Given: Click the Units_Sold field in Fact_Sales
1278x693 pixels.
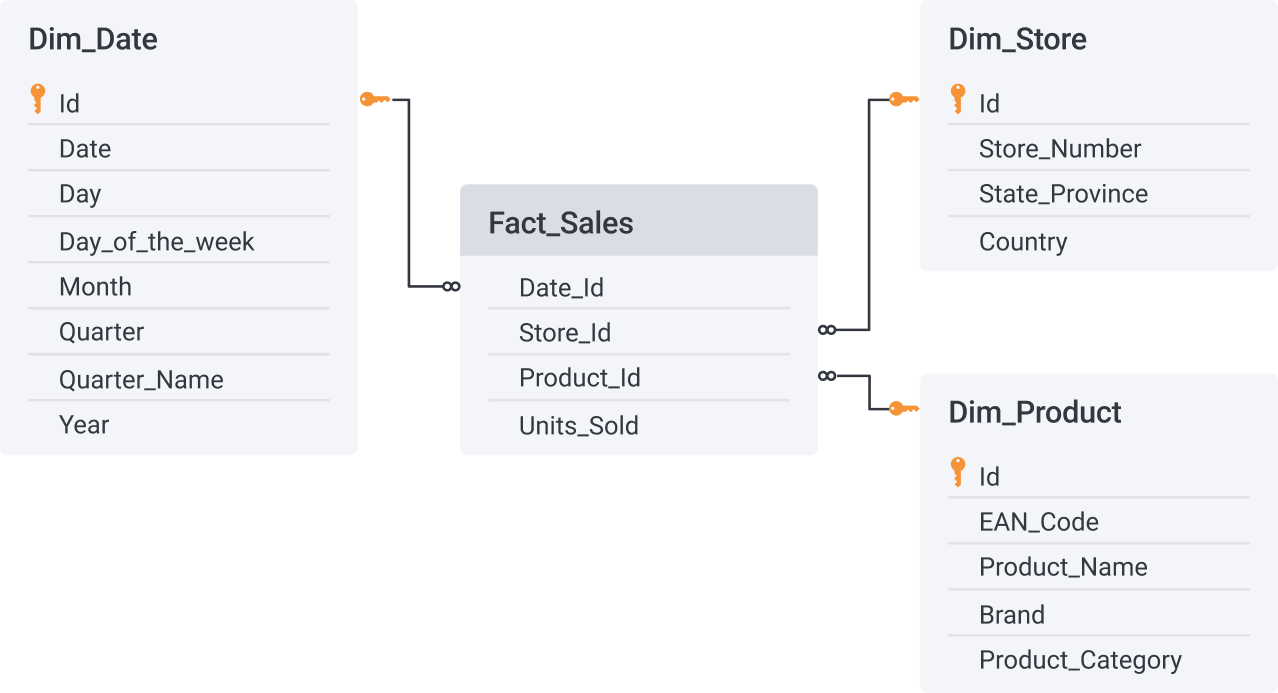Looking at the screenshot, I should [x=578, y=426].
